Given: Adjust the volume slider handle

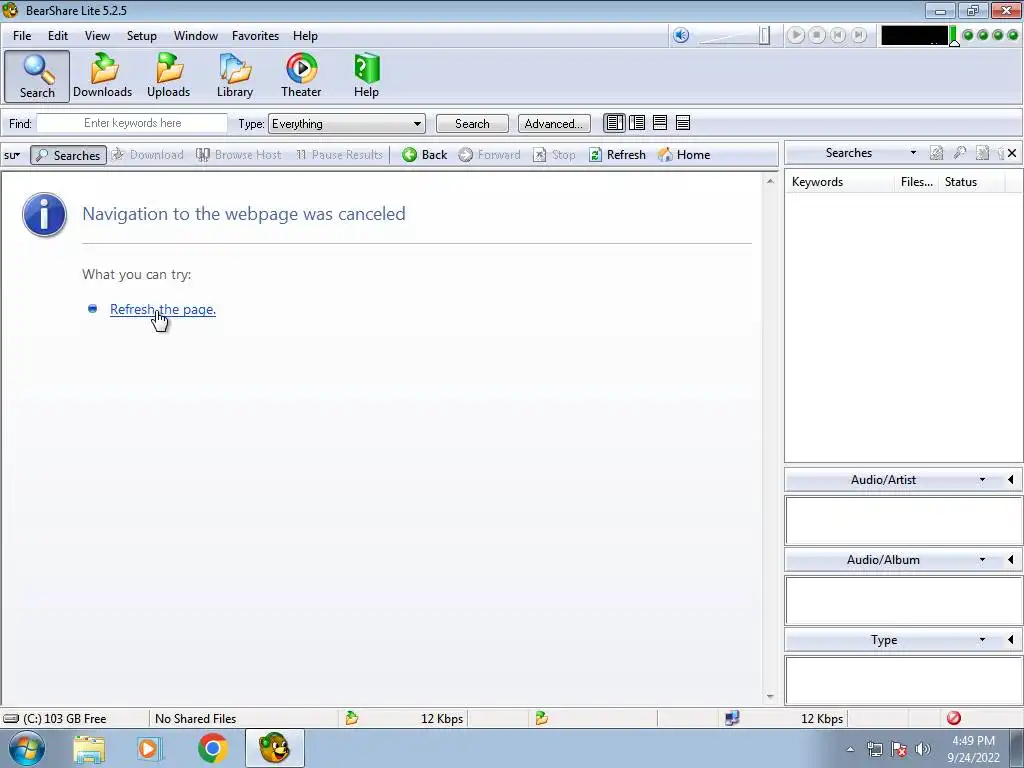Looking at the screenshot, I should (x=764, y=35).
